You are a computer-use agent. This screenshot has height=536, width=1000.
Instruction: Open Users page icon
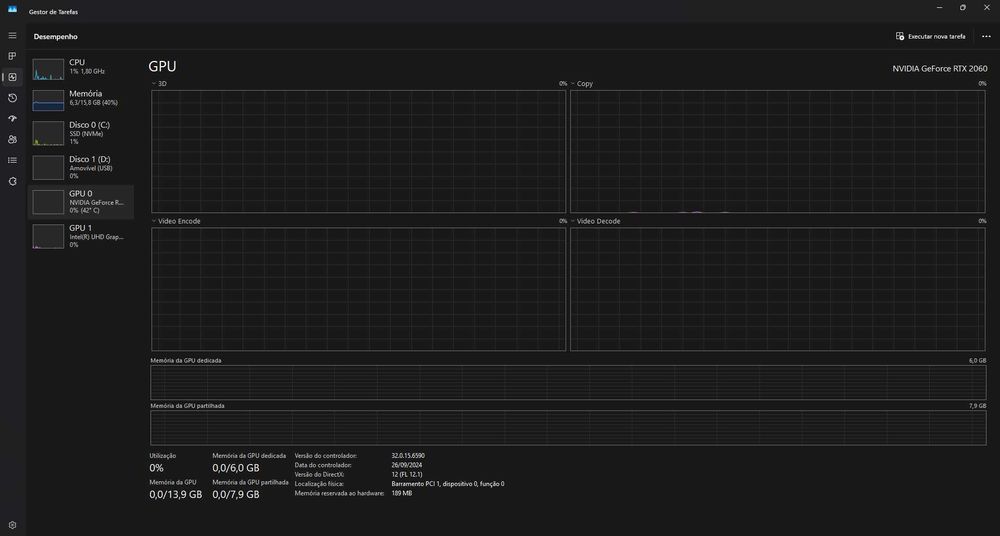click(x=12, y=140)
